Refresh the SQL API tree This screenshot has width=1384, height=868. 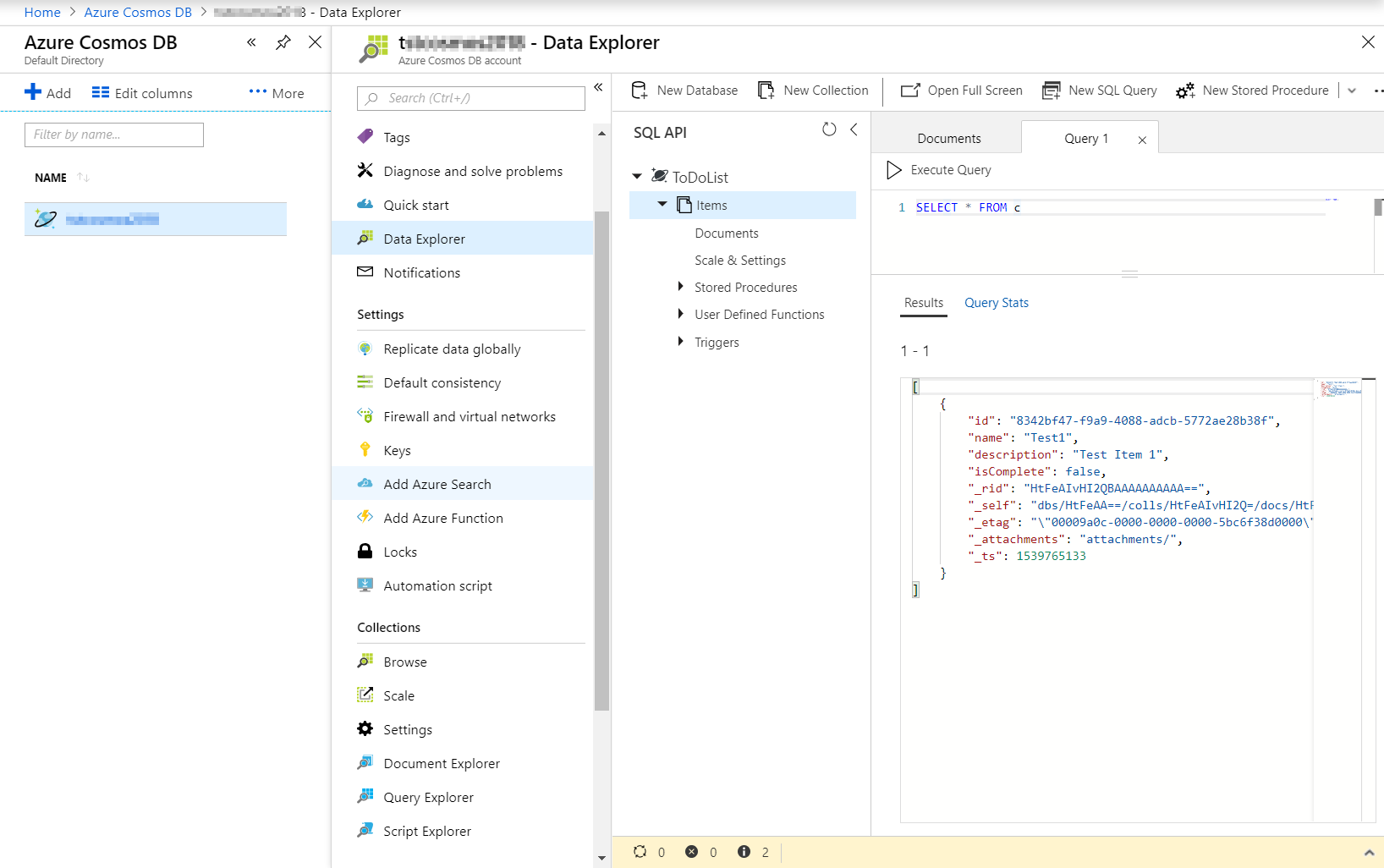point(829,129)
